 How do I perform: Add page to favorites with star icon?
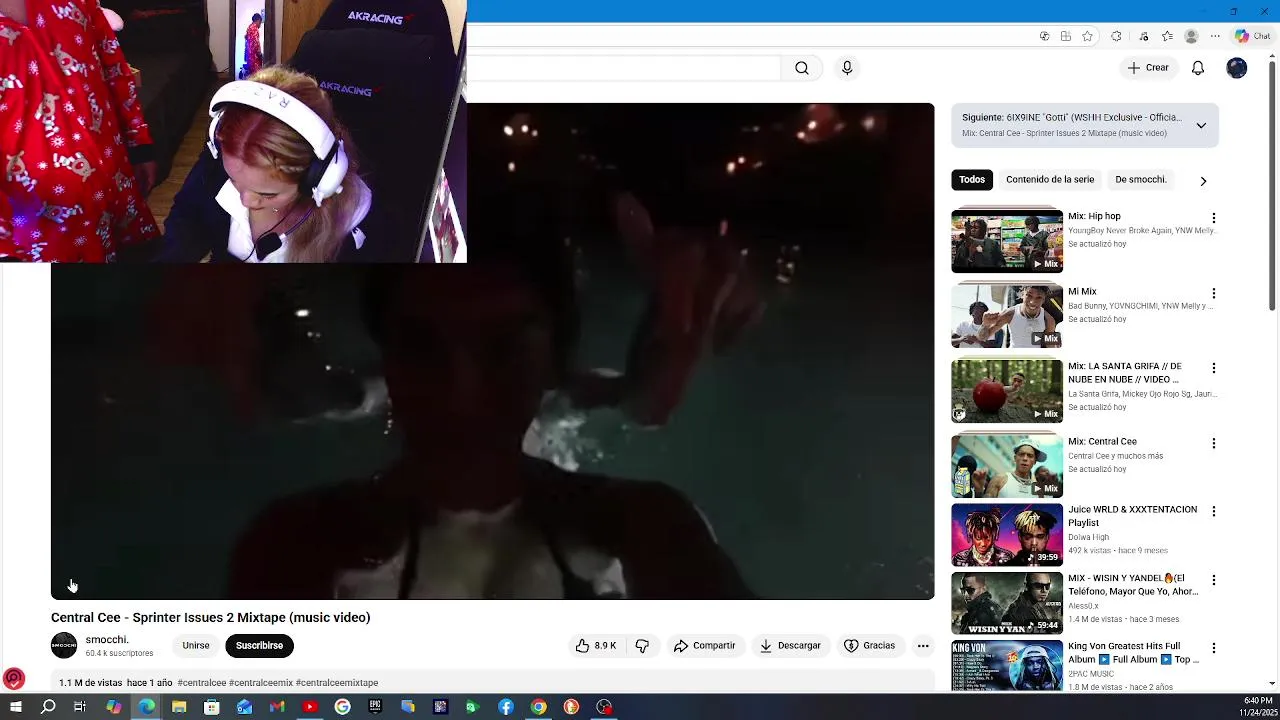coord(1088,36)
